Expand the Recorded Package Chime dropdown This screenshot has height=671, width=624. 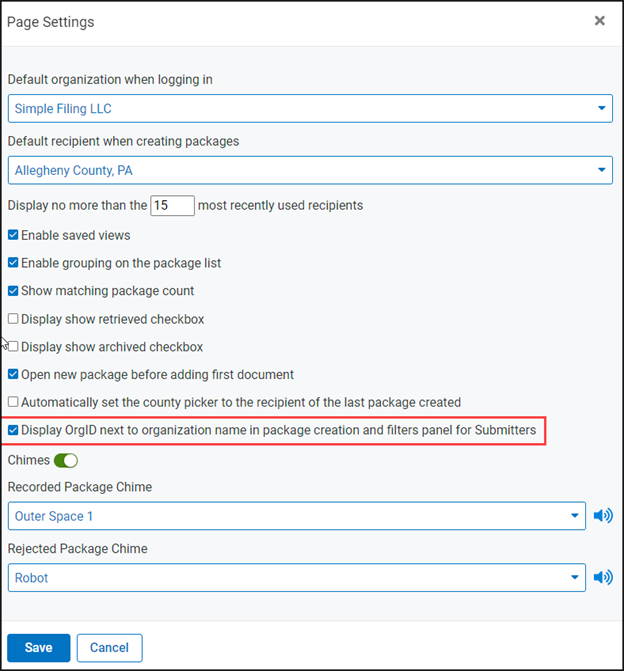(x=297, y=516)
